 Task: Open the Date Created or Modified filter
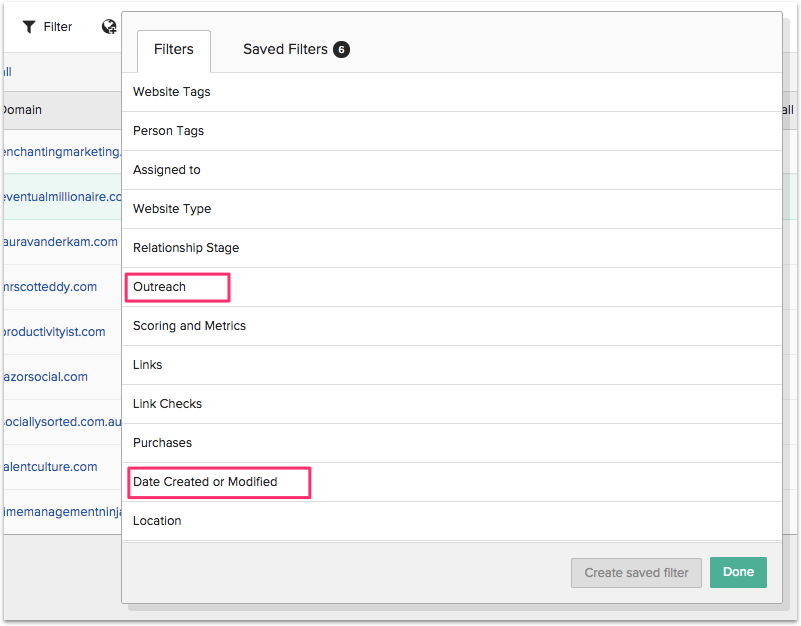tap(199, 481)
